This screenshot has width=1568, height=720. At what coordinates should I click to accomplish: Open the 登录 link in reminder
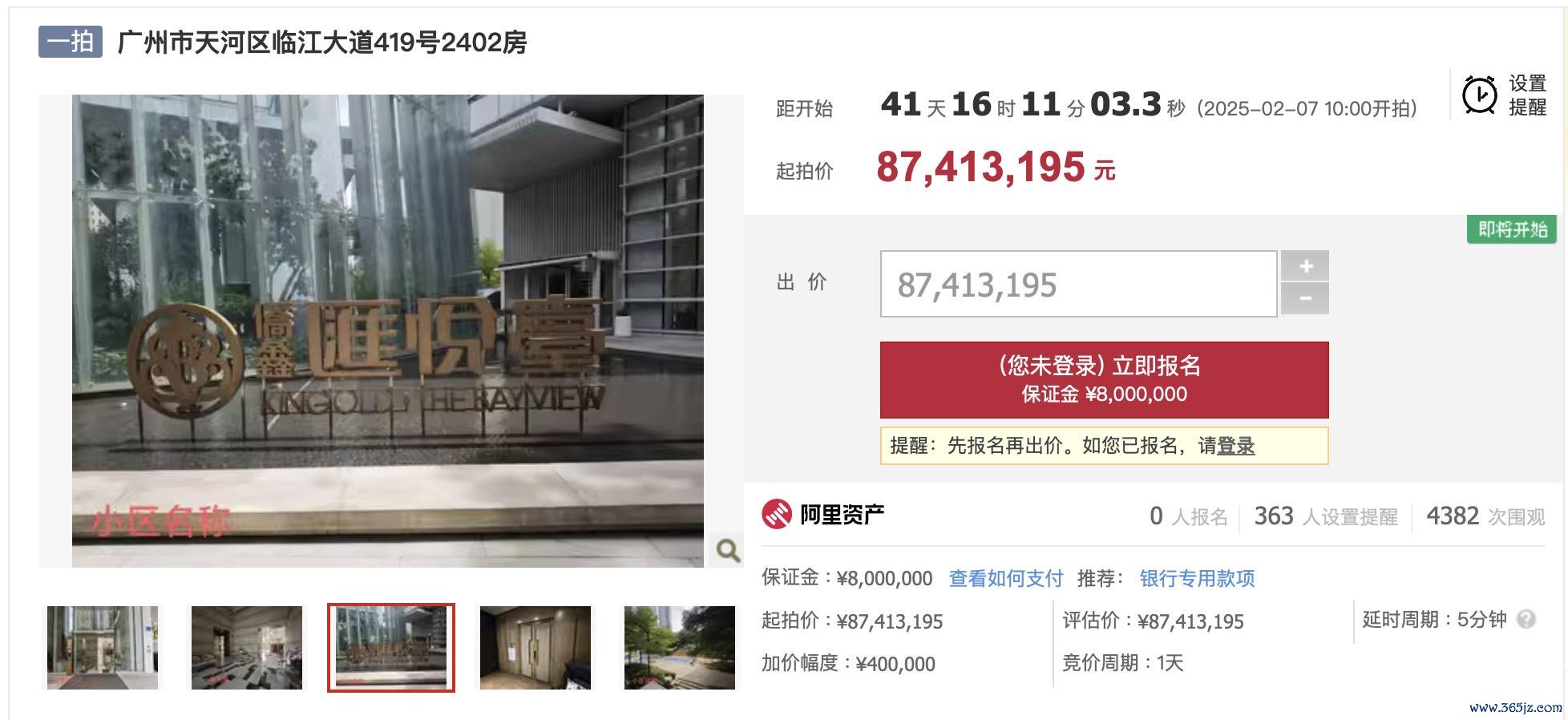point(1235,446)
